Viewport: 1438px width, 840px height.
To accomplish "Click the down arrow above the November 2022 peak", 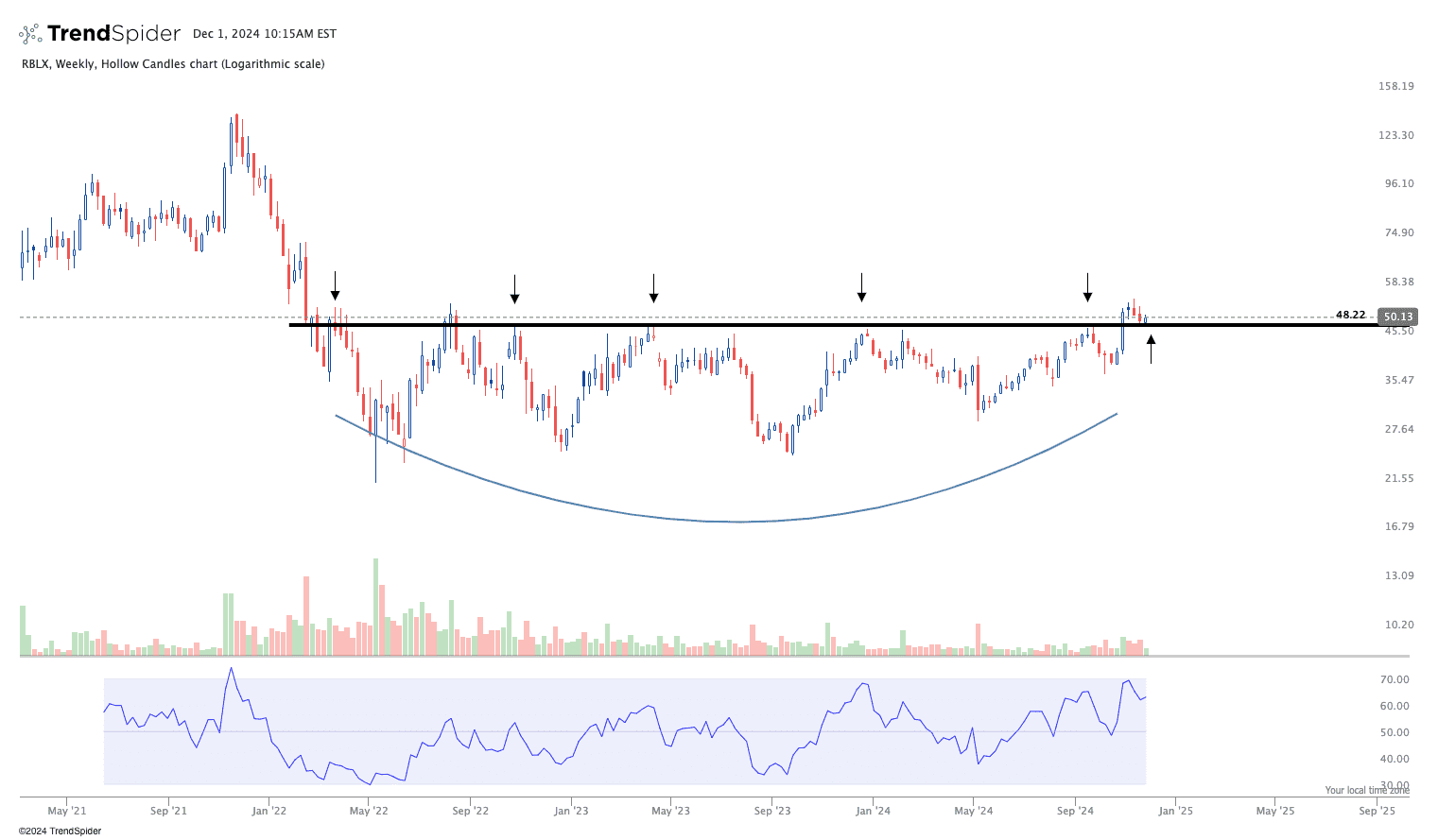I will (x=514, y=289).
